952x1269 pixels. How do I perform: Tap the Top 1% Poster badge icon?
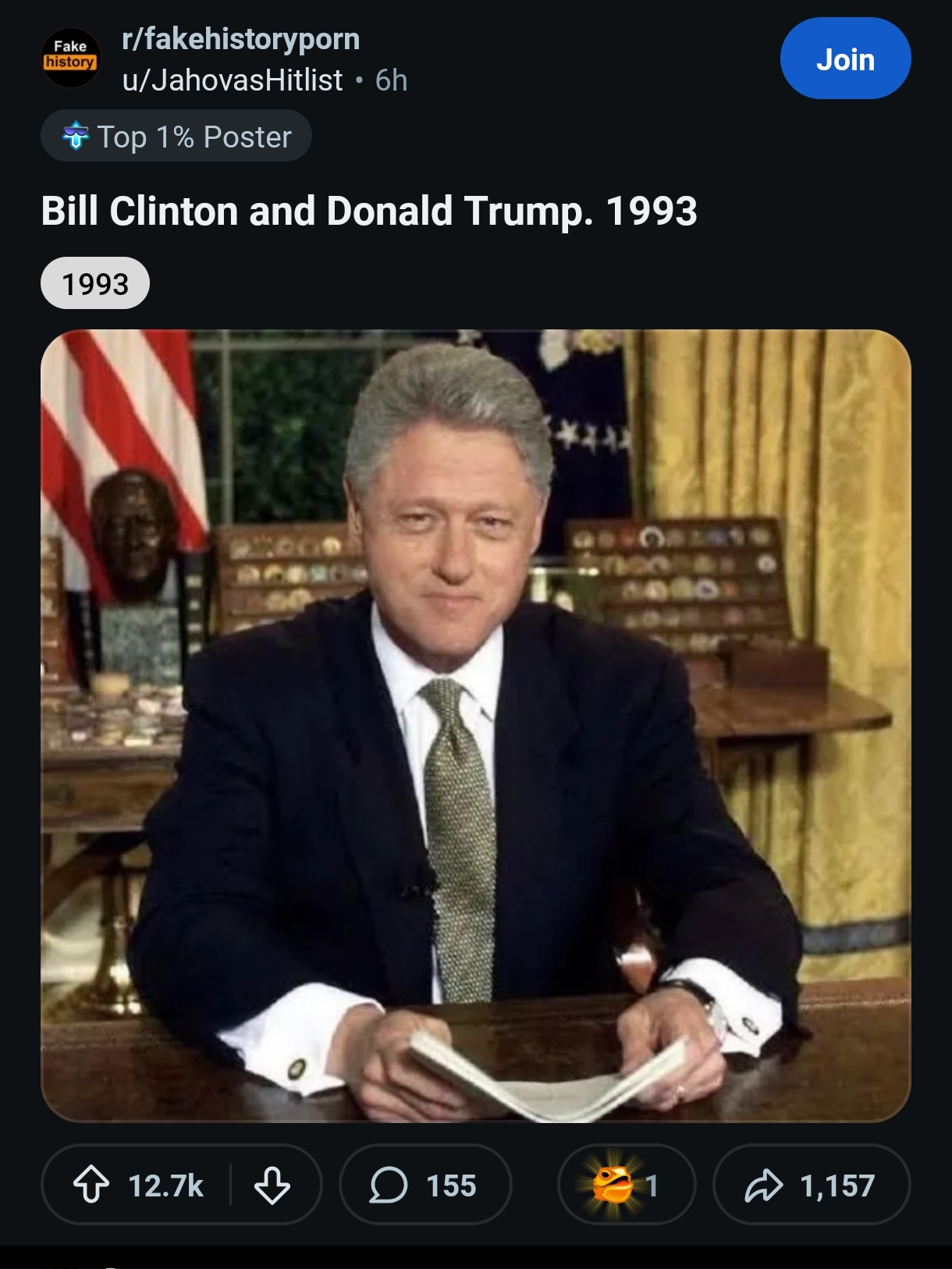click(76, 136)
